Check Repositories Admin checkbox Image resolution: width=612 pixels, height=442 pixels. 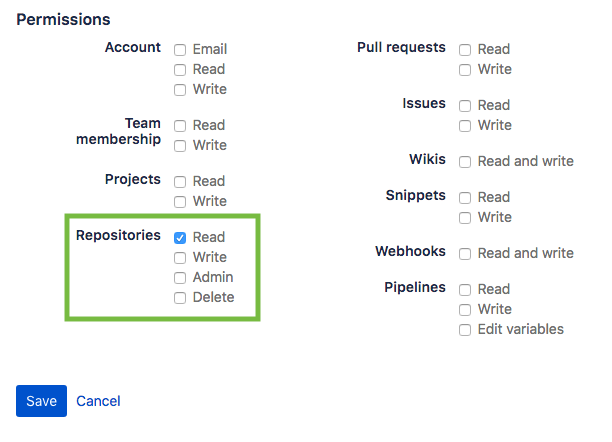coord(180,278)
